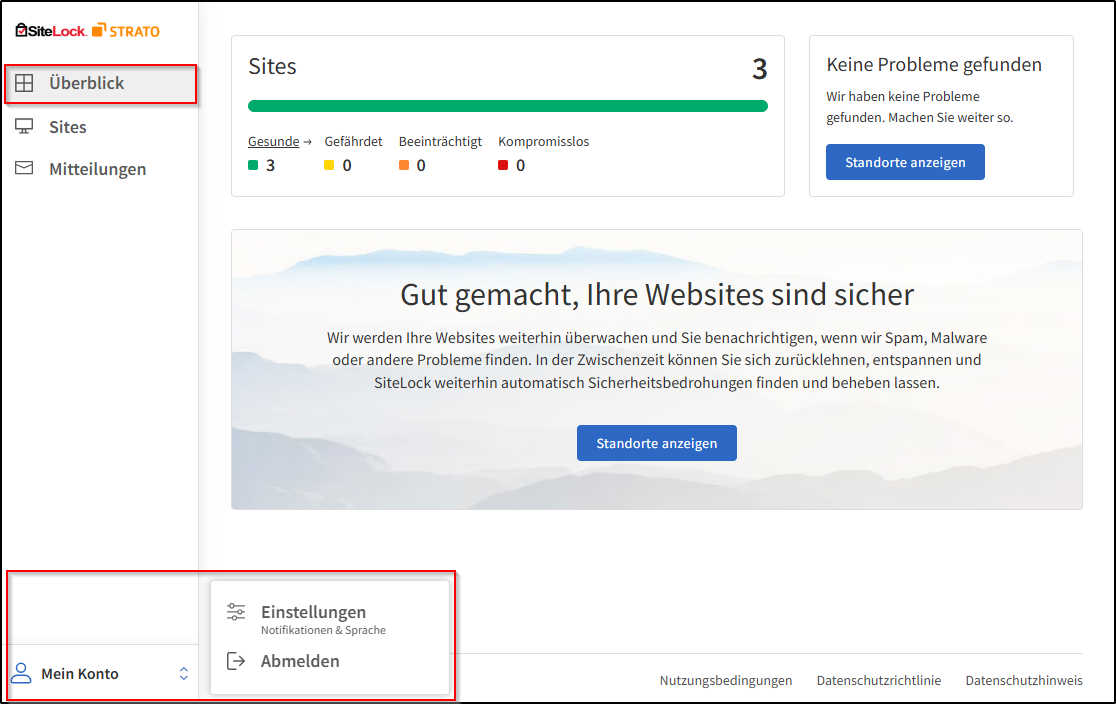Open the Nutzungsbedingungen link
1116x704 pixels.
[726, 680]
